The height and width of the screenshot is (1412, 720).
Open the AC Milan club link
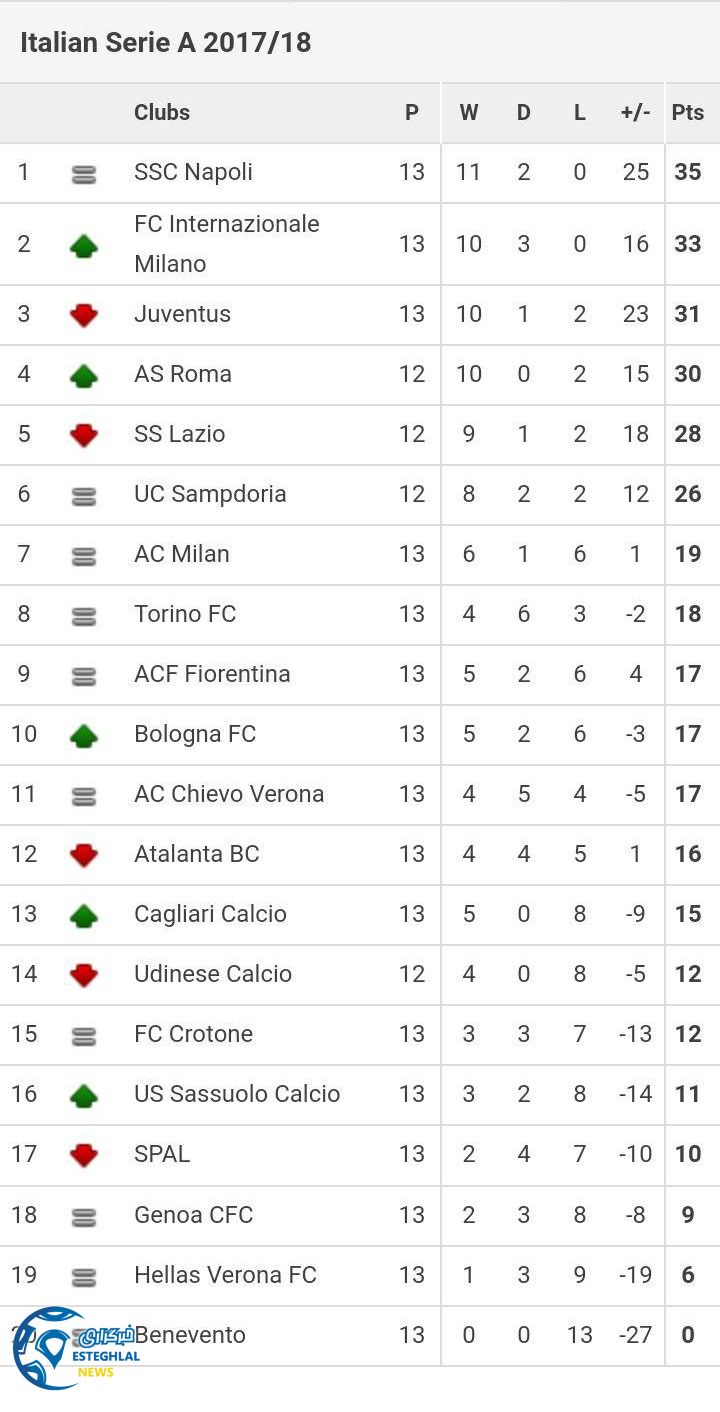[x=182, y=554]
